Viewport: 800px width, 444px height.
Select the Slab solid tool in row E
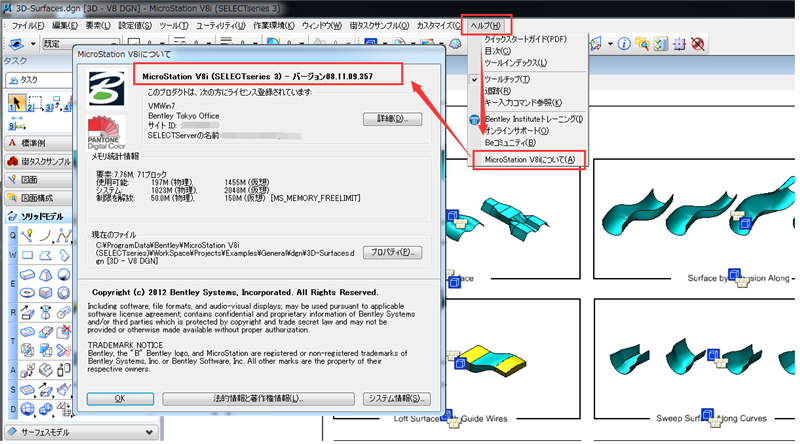click(x=27, y=275)
